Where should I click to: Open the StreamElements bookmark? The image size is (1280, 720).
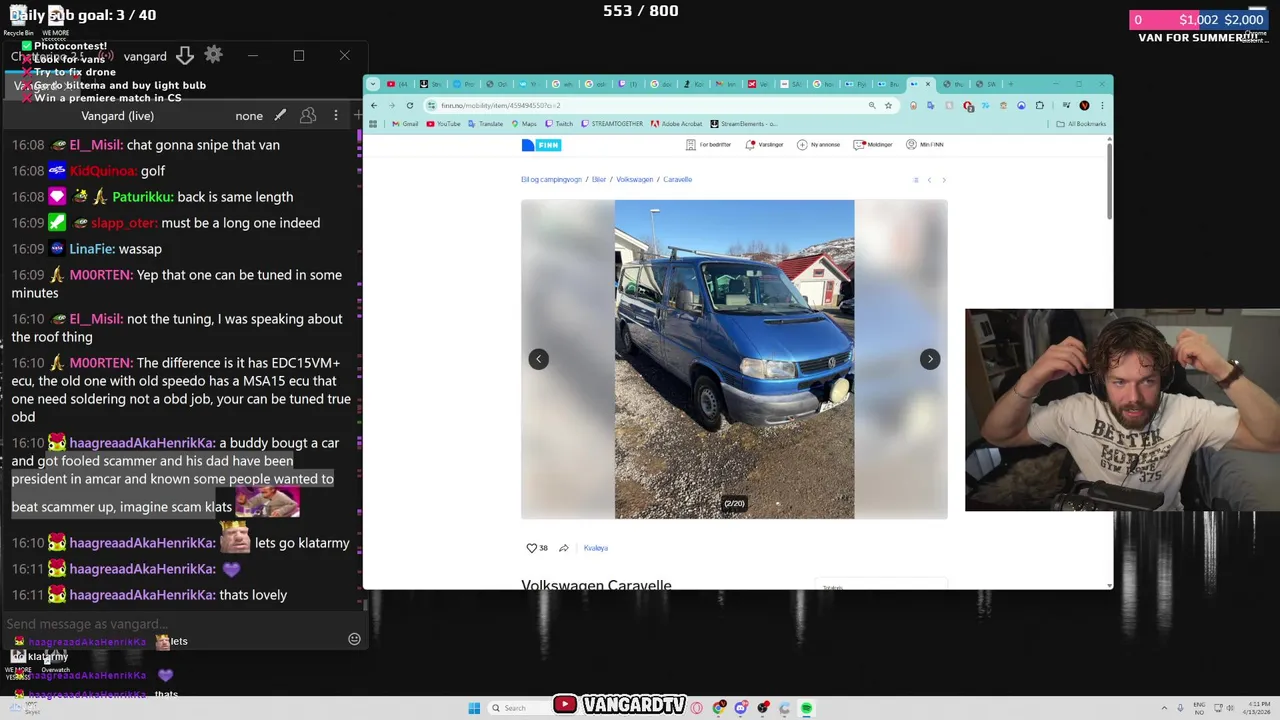coord(743,124)
